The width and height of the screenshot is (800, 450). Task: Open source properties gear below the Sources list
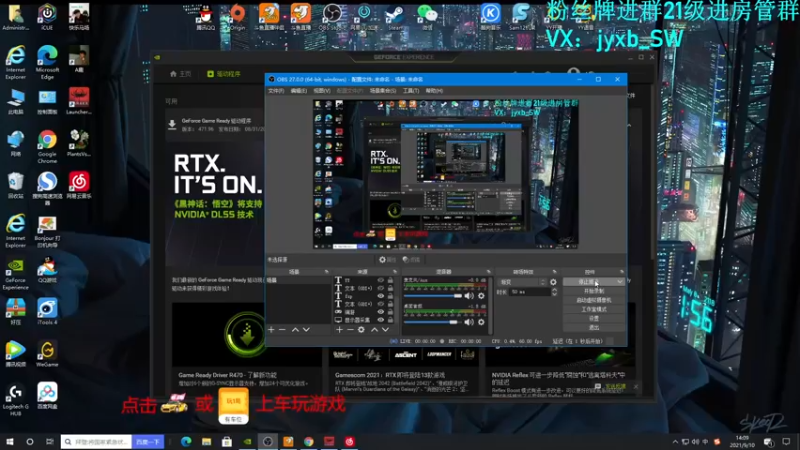[361, 330]
